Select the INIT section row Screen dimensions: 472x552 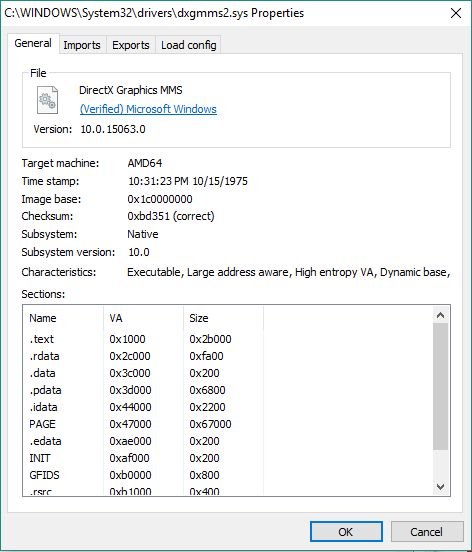[144, 458]
